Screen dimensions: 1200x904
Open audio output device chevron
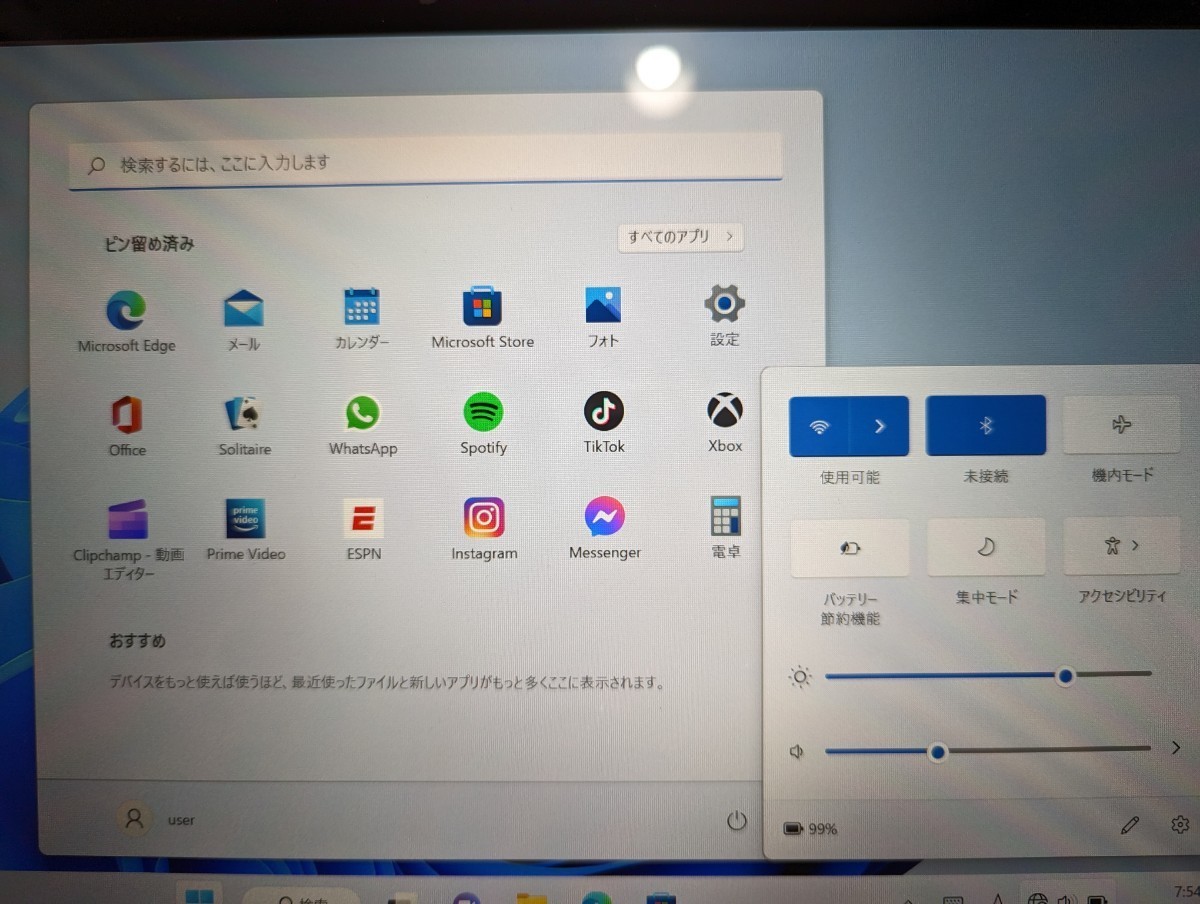click(1176, 747)
